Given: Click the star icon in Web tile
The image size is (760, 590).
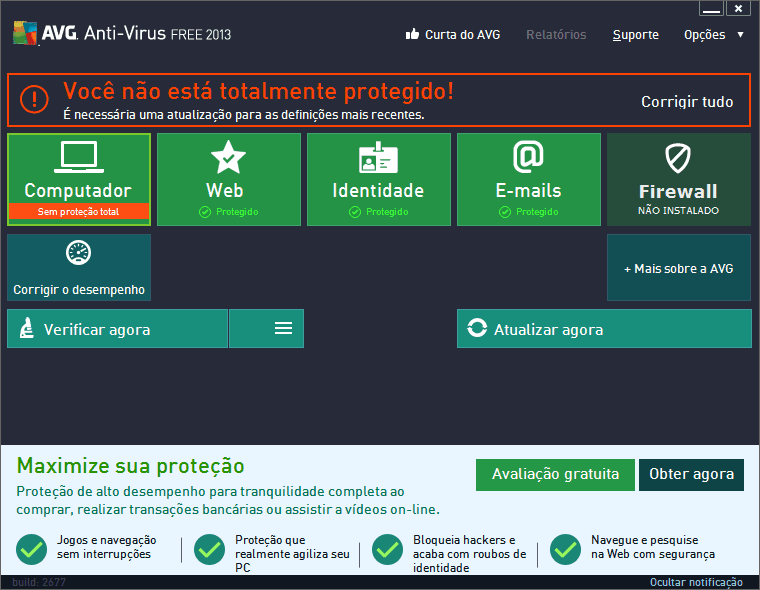Looking at the screenshot, I should (x=228, y=157).
